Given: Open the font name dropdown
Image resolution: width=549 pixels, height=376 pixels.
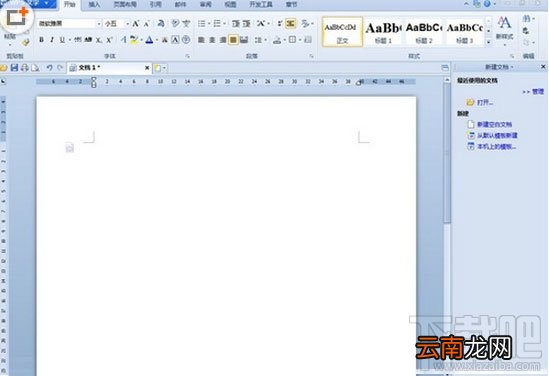Looking at the screenshot, I should [x=99, y=23].
